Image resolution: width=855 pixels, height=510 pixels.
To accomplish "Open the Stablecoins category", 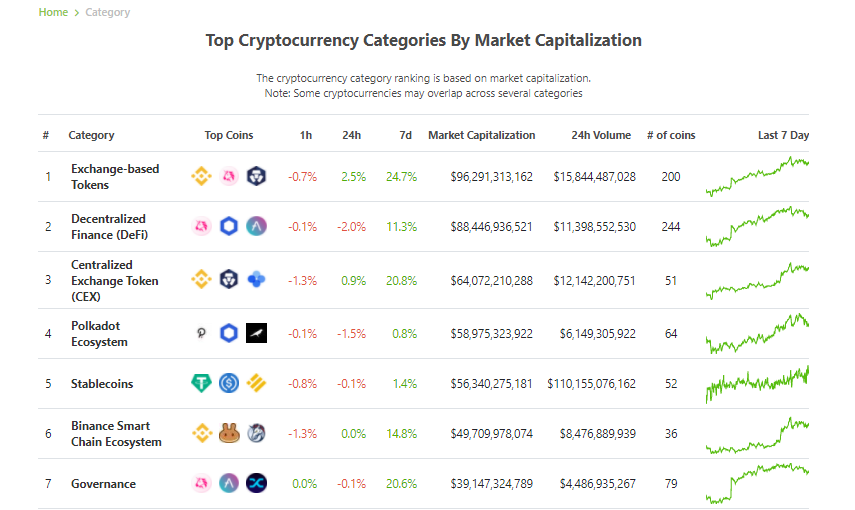I will tap(102, 383).
